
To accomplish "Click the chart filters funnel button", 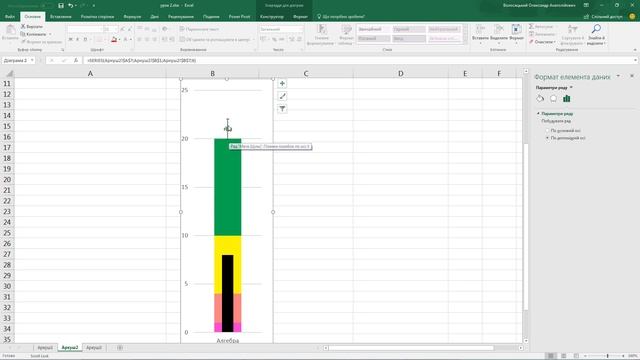I will pyautogui.click(x=282, y=109).
